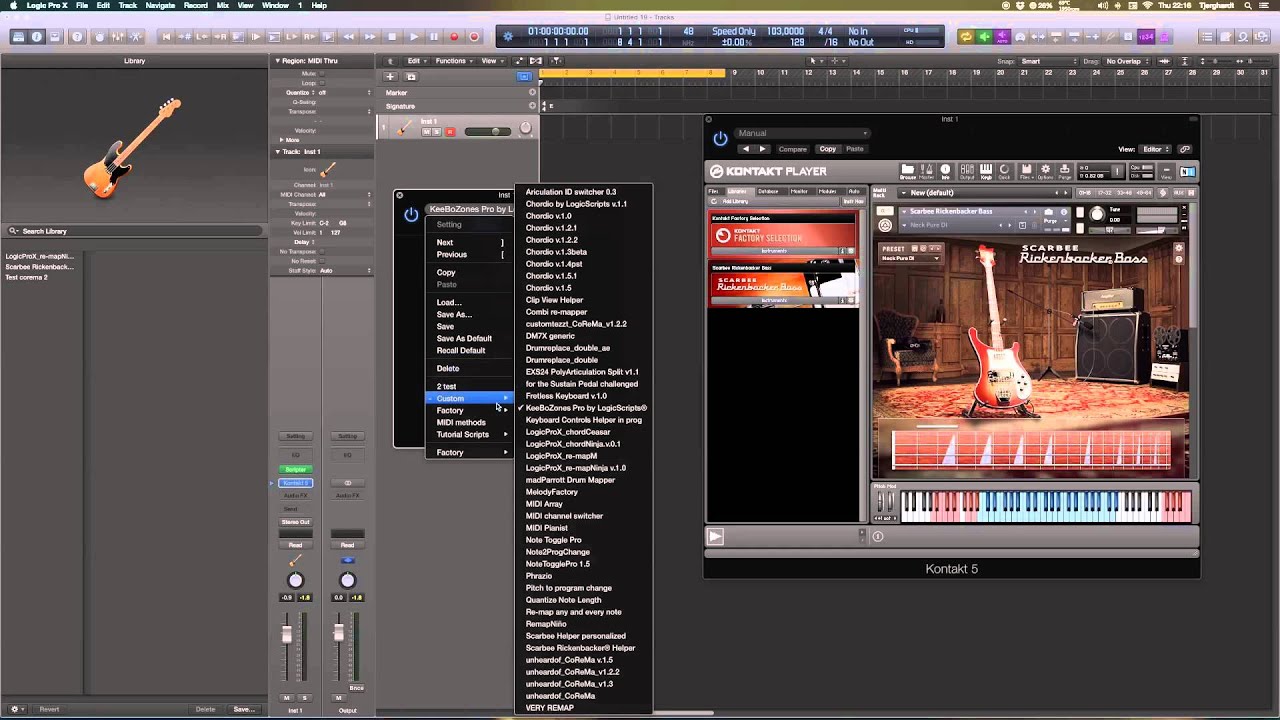This screenshot has height=720, width=1280.
Task: Open the Mixer icon in control bar
Action: click(117, 37)
